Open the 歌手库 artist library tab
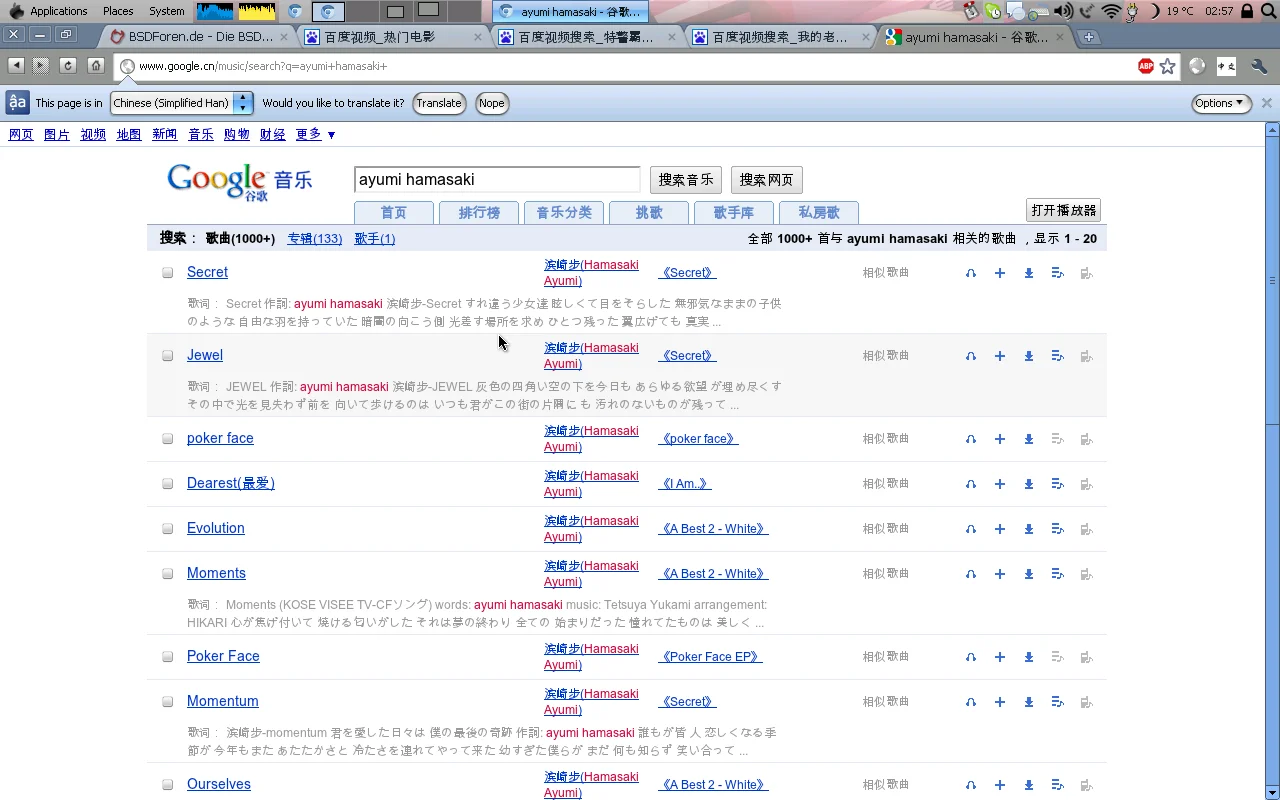Viewport: 1280px width, 800px height. (734, 212)
